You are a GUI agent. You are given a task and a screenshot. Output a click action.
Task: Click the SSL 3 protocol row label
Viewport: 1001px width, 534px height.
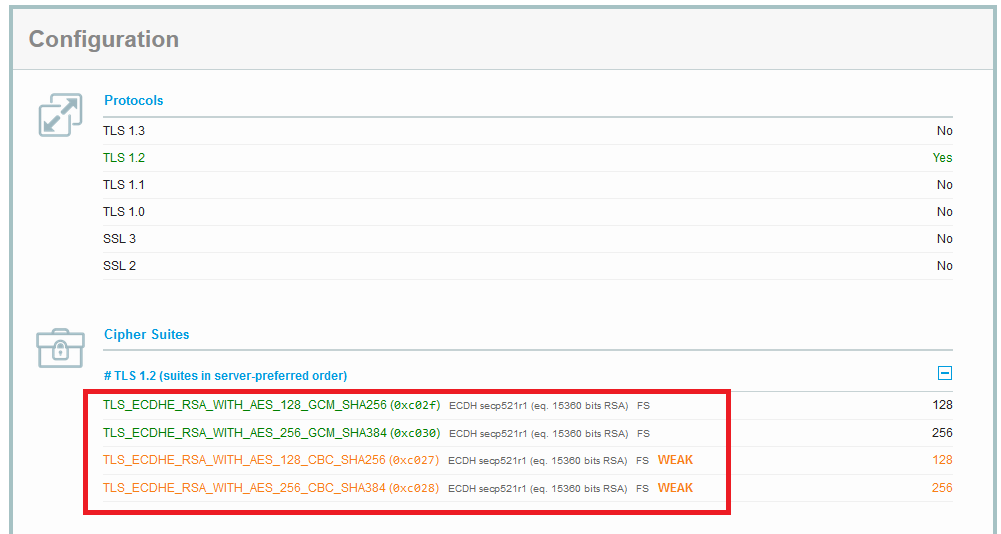pyautogui.click(x=119, y=239)
